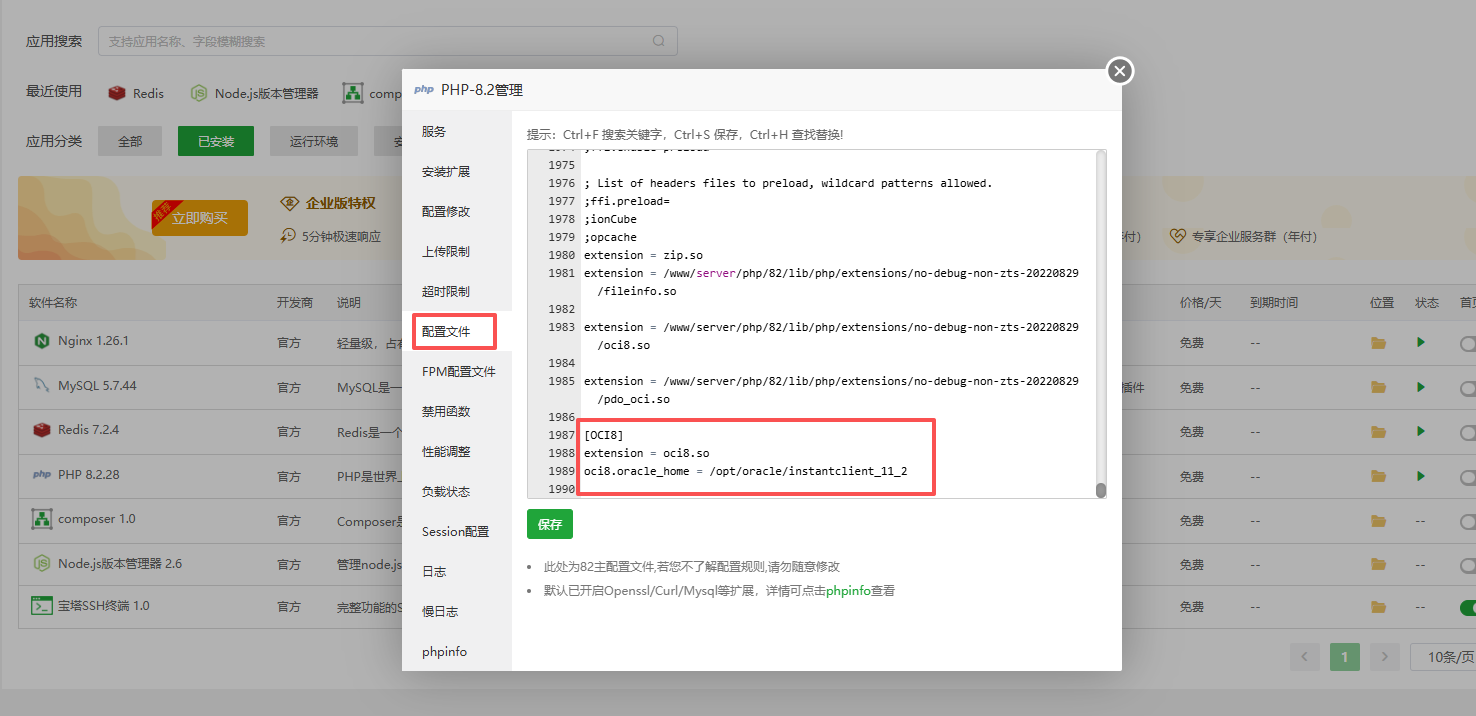Select the 已安装 category button
1476x716 pixels.
[x=216, y=141]
